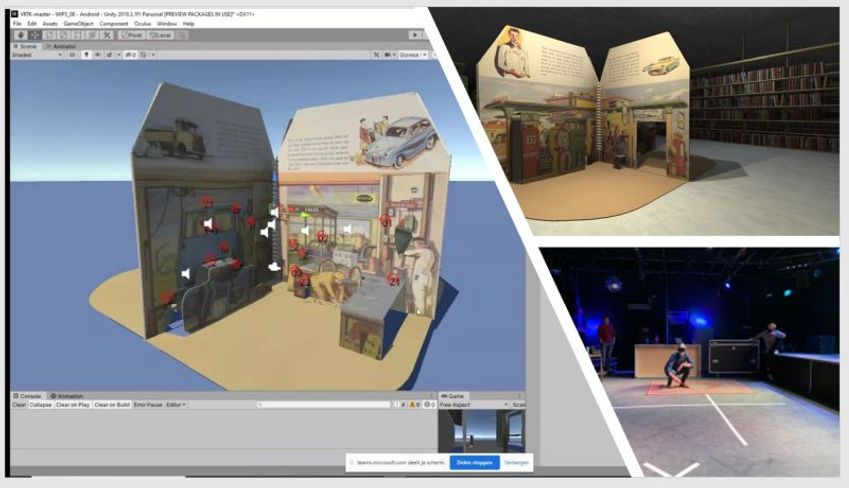Toggle 2D view mode button

[x=72, y=55]
